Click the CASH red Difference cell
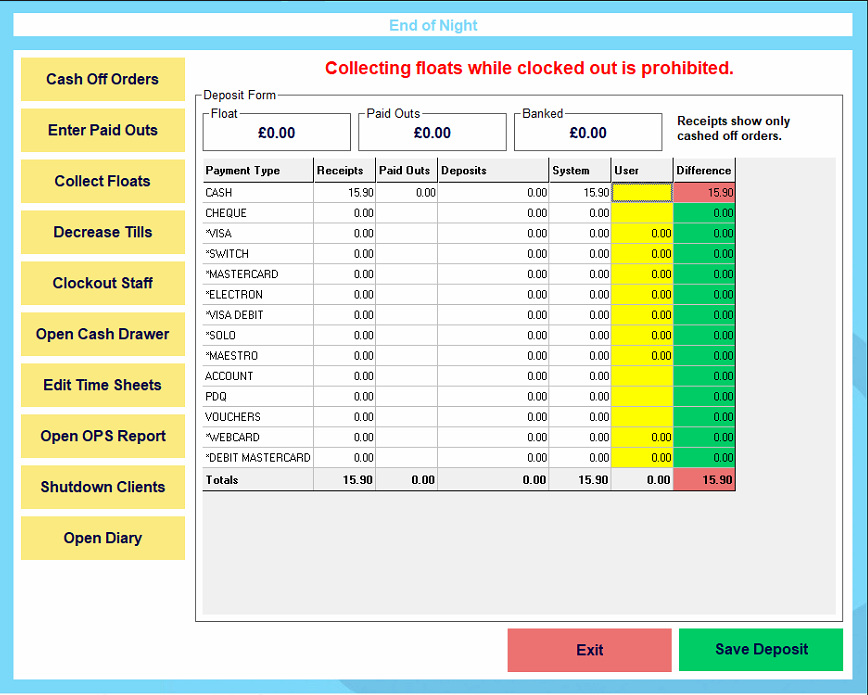 pos(704,193)
